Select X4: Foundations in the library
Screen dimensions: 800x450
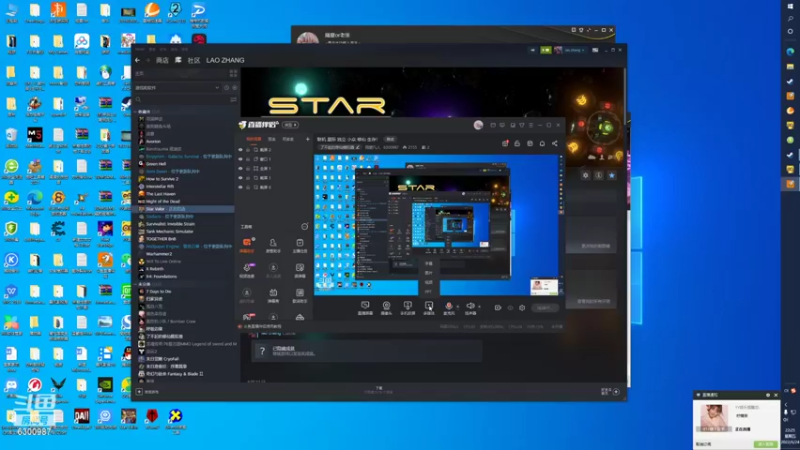click(x=161, y=277)
